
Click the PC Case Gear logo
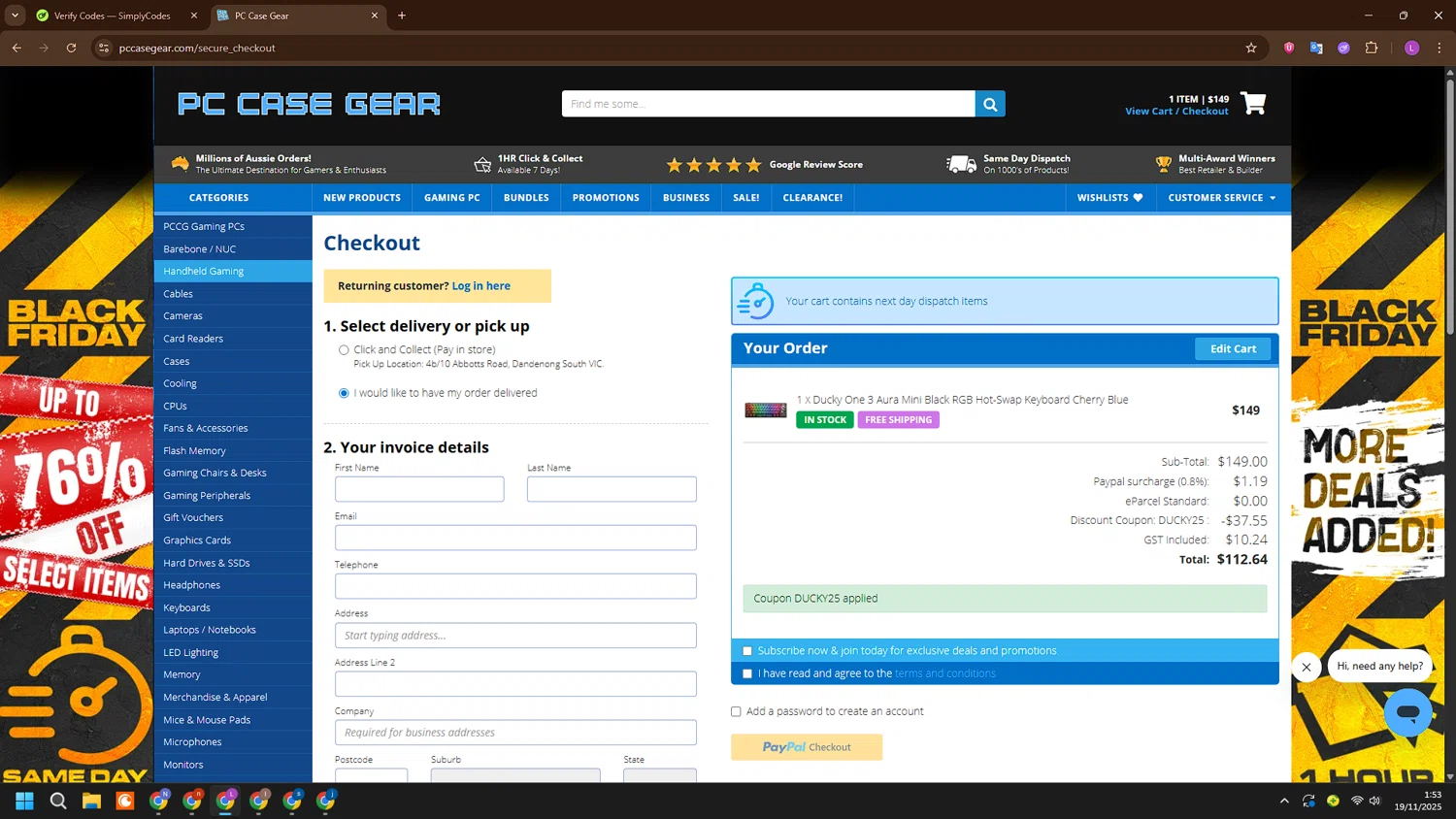pos(309,104)
